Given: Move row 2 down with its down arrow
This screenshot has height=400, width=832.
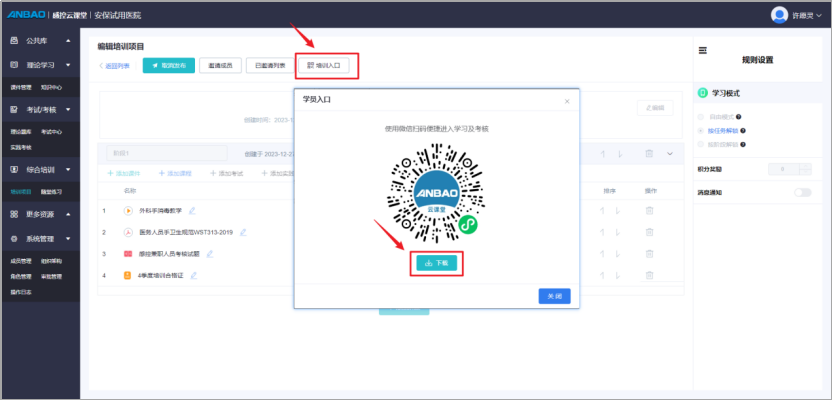Looking at the screenshot, I should [617, 232].
